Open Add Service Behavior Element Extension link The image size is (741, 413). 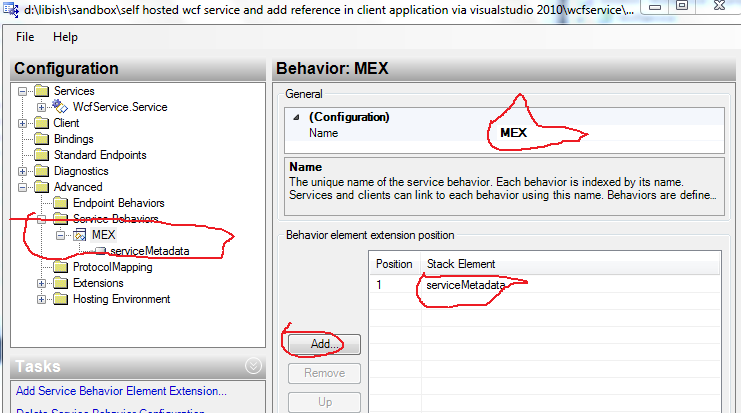[x=121, y=391]
